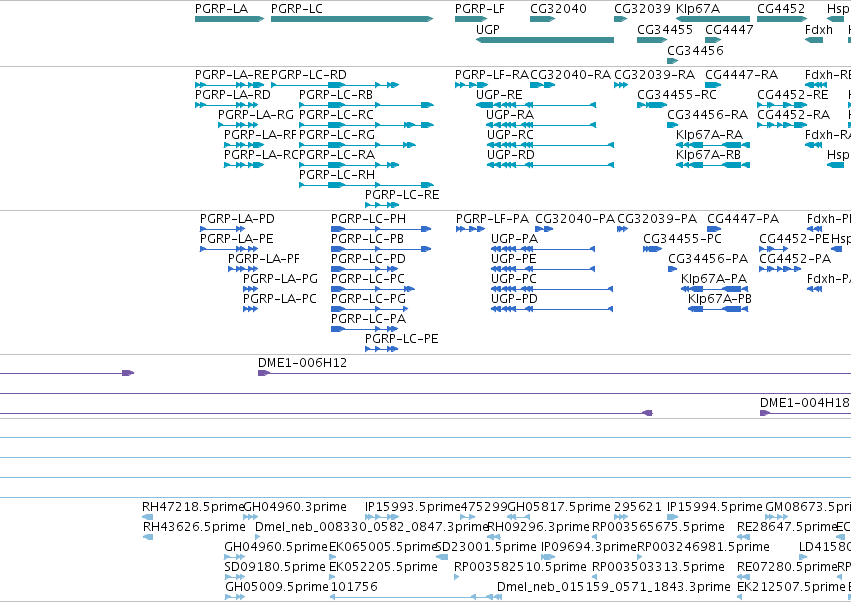Click protein PGRP-LC-PH
This screenshot has height=602, width=851.
(x=381, y=229)
